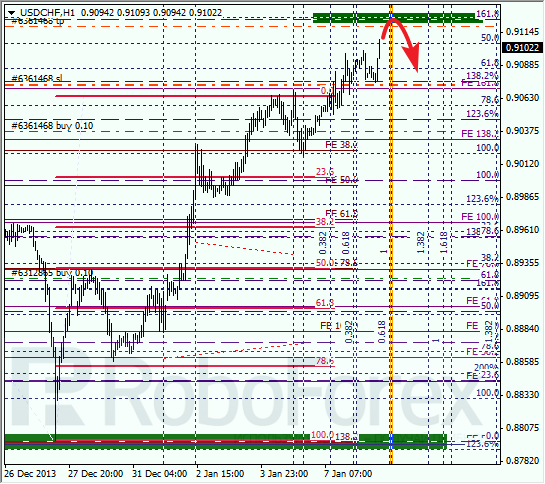Click the #6312865 buy 0.10 order label
Screen dimensions: 545x484
point(52,273)
